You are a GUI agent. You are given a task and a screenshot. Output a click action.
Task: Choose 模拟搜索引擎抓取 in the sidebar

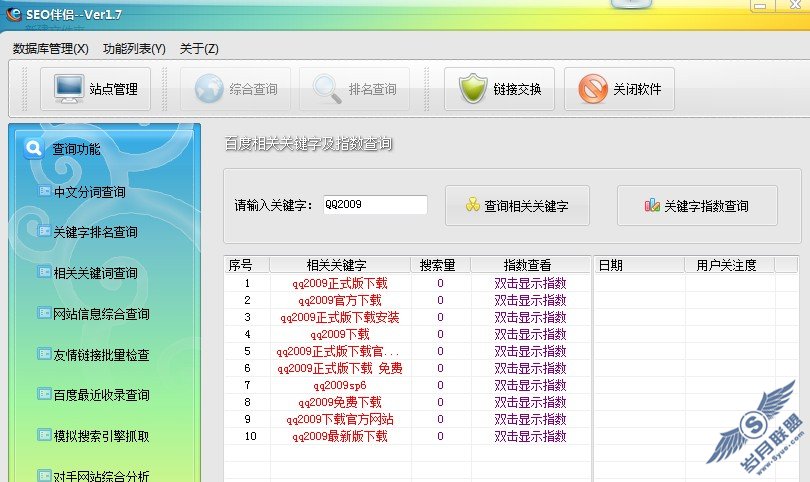coord(101,435)
